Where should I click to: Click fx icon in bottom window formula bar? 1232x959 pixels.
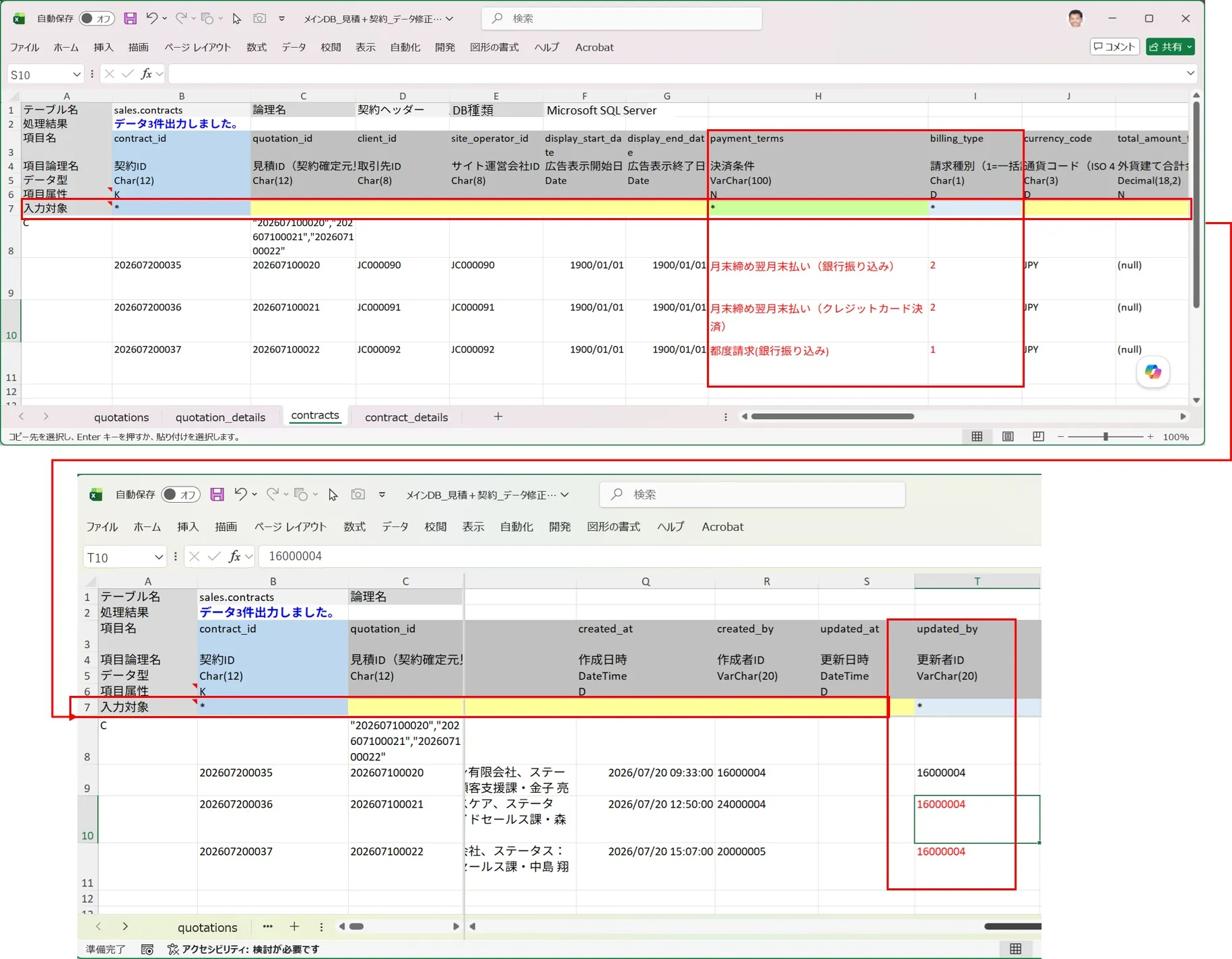click(x=234, y=557)
